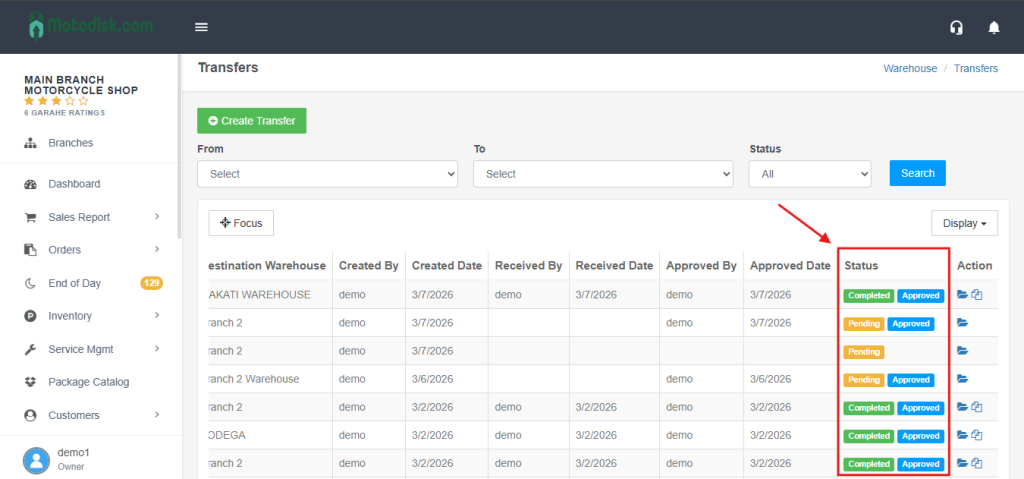
Task: Open folder icon for MAKATI WAREHOUSE transfer
Action: 962,295
